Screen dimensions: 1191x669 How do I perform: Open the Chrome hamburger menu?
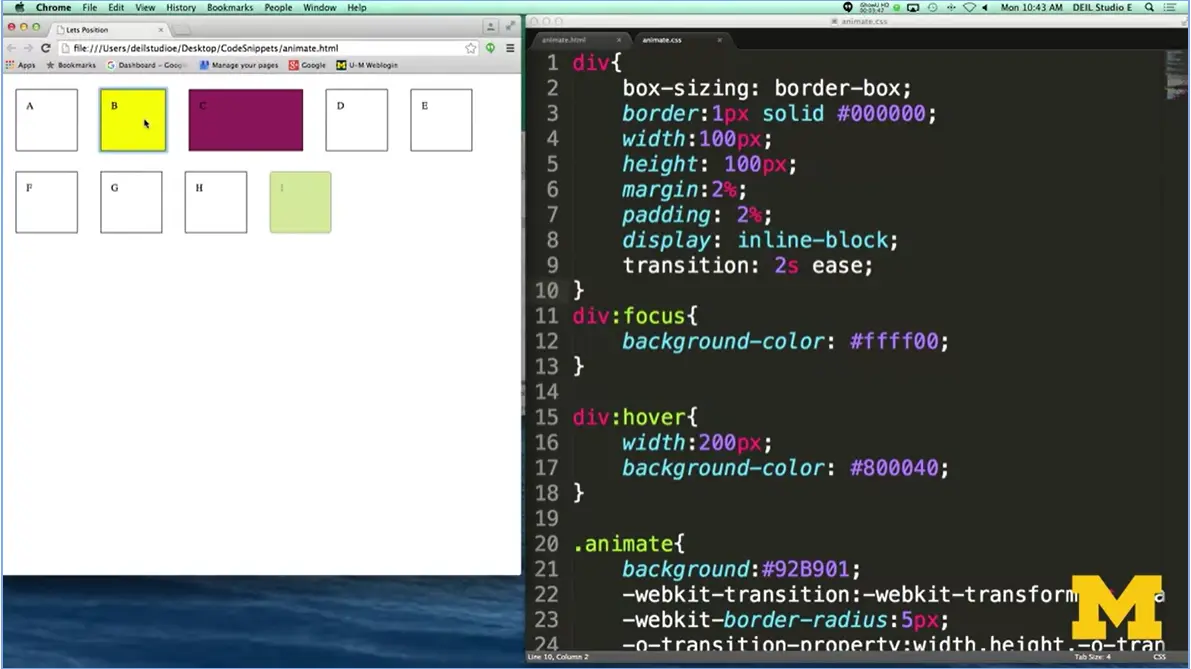[x=510, y=48]
